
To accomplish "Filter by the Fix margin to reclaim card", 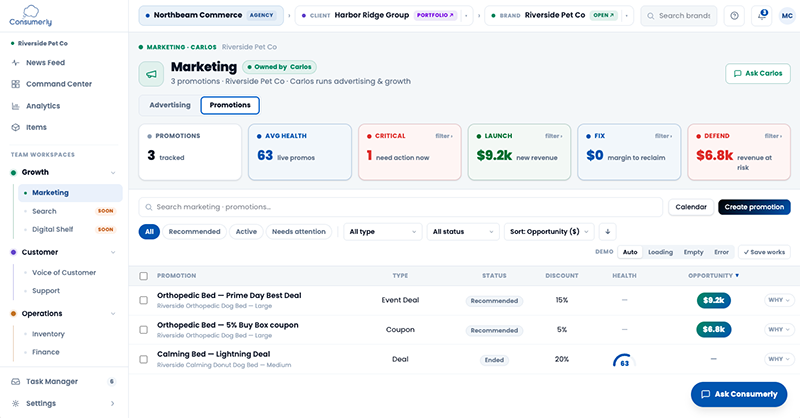I will tap(629, 152).
